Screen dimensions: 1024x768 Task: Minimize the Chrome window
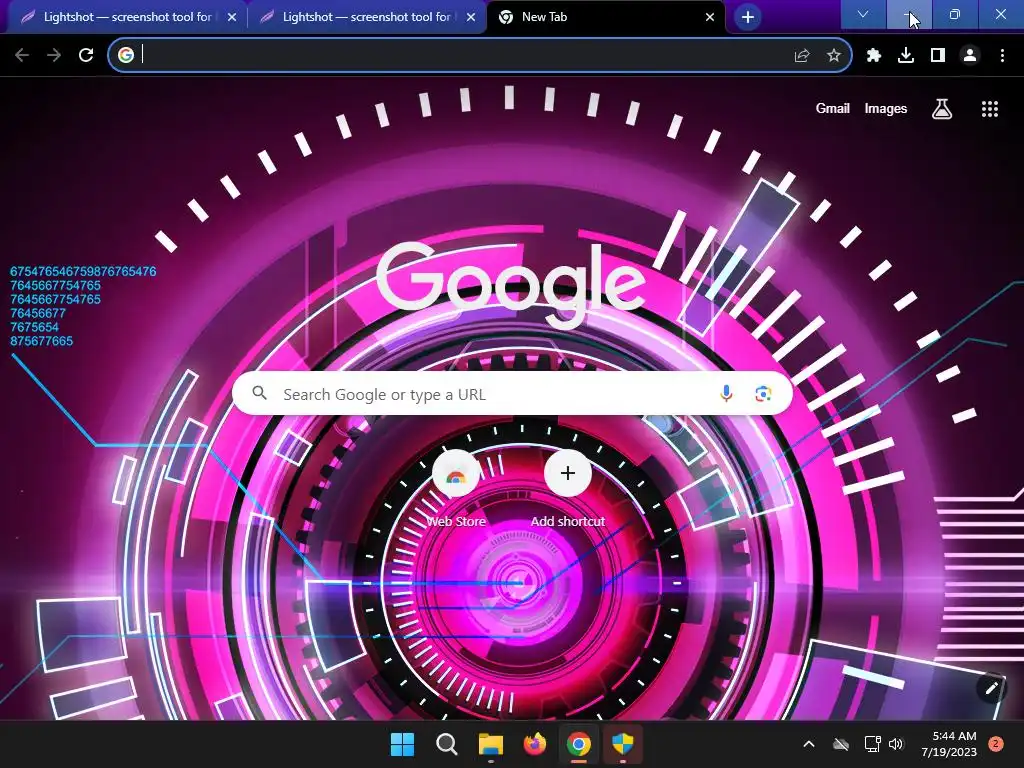[x=908, y=14]
